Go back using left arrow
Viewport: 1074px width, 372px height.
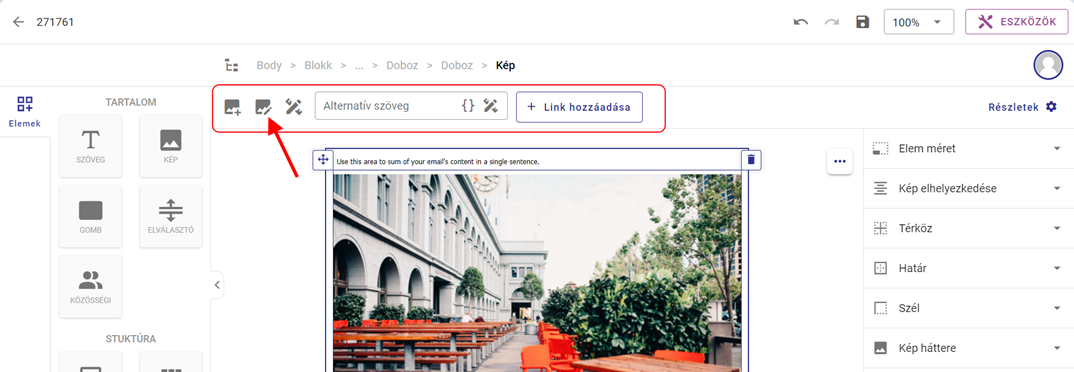(x=18, y=22)
